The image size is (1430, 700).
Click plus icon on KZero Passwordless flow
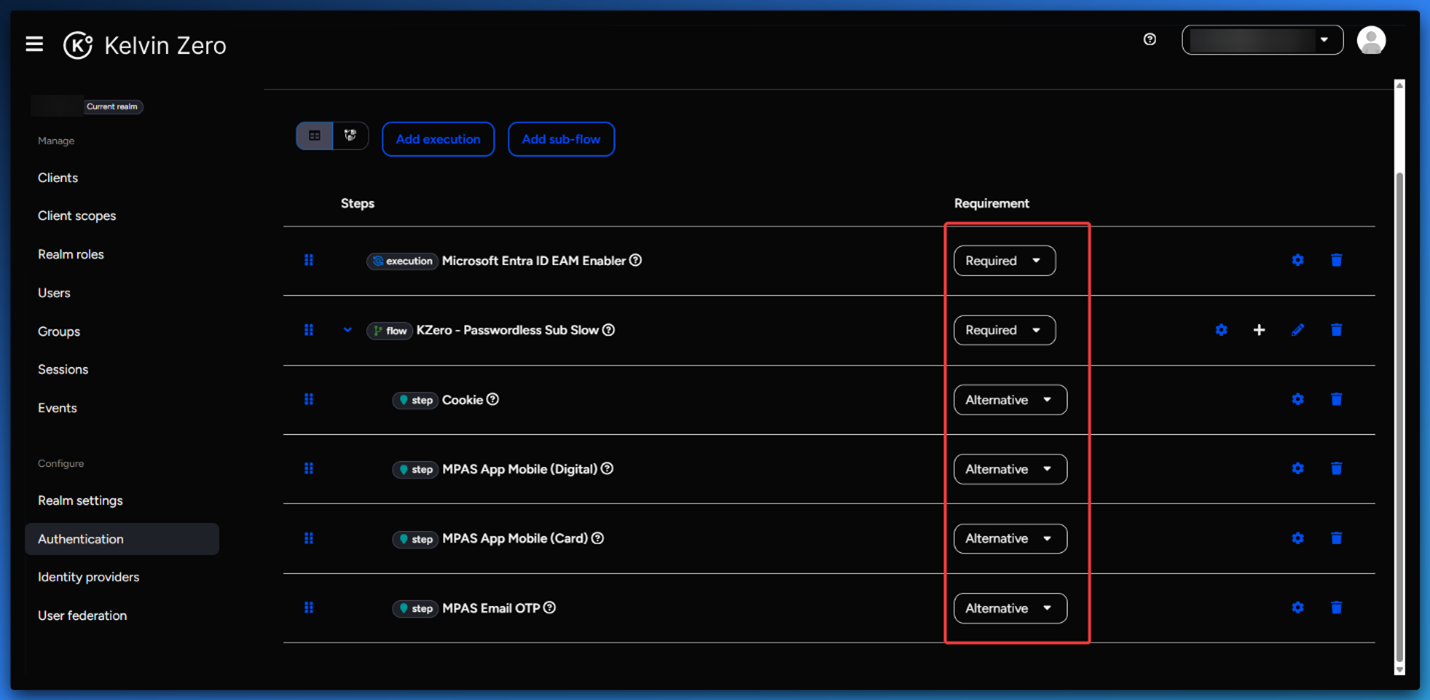pos(1259,330)
